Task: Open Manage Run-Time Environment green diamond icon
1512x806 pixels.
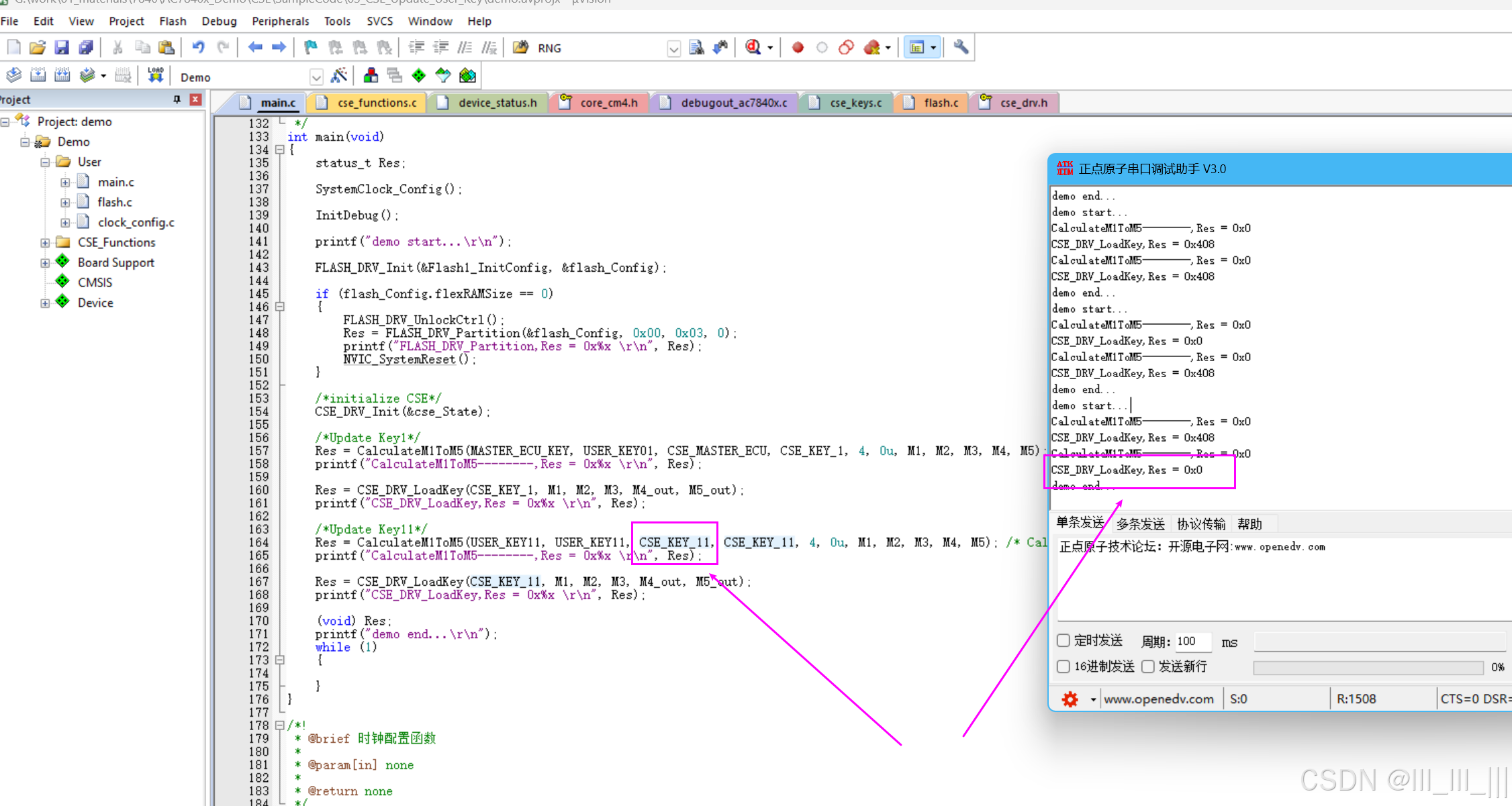Action: coord(419,75)
